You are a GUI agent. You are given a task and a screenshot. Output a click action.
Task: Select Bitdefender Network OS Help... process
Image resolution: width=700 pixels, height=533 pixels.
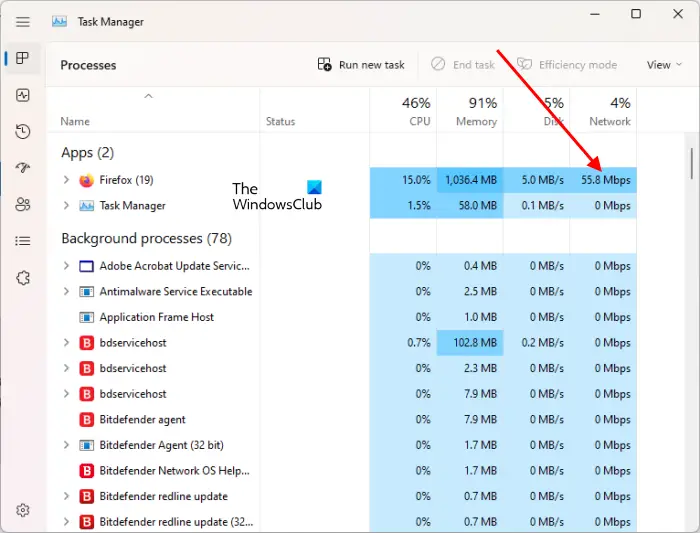(x=175, y=471)
